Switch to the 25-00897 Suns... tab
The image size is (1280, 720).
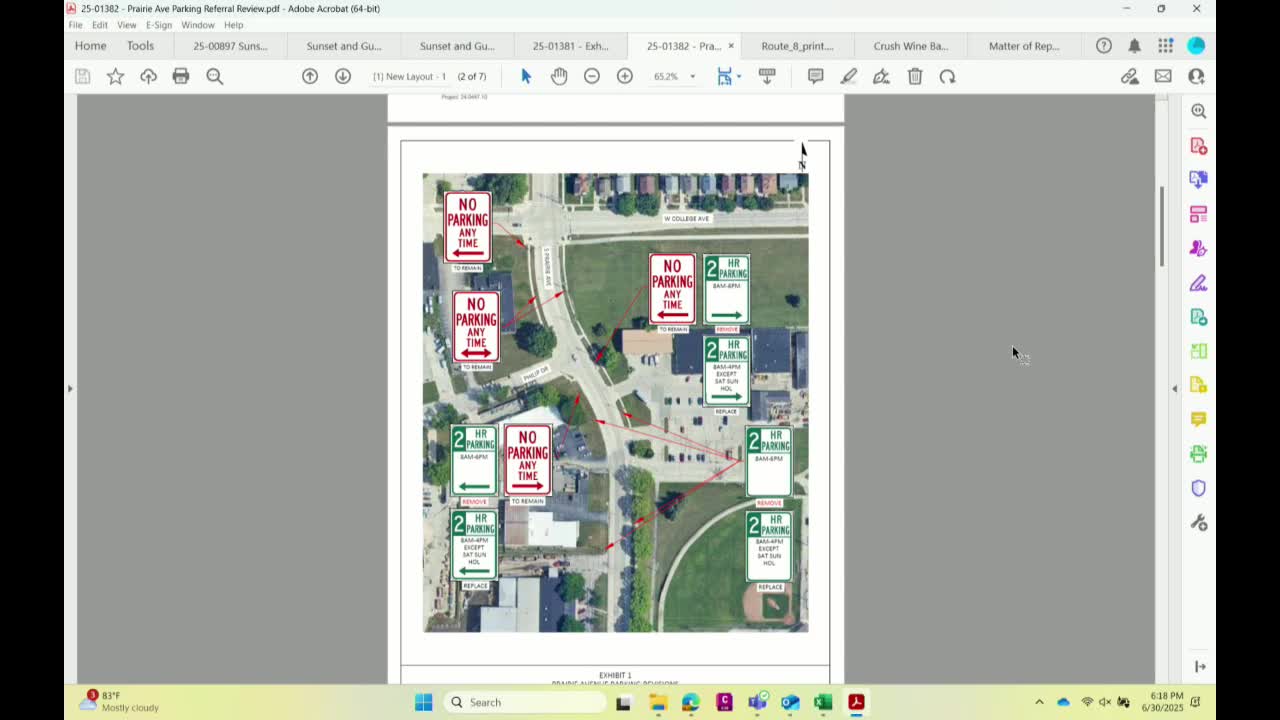pos(230,46)
